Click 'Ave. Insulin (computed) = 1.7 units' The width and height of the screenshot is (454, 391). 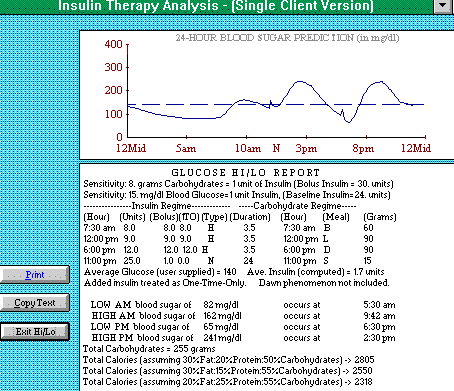[316, 272]
